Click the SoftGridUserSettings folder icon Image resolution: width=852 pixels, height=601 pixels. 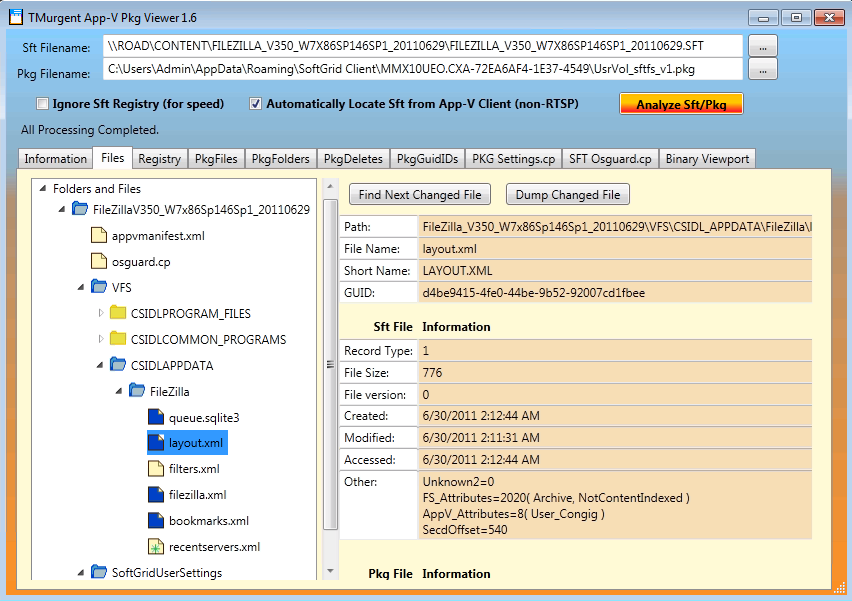99,572
